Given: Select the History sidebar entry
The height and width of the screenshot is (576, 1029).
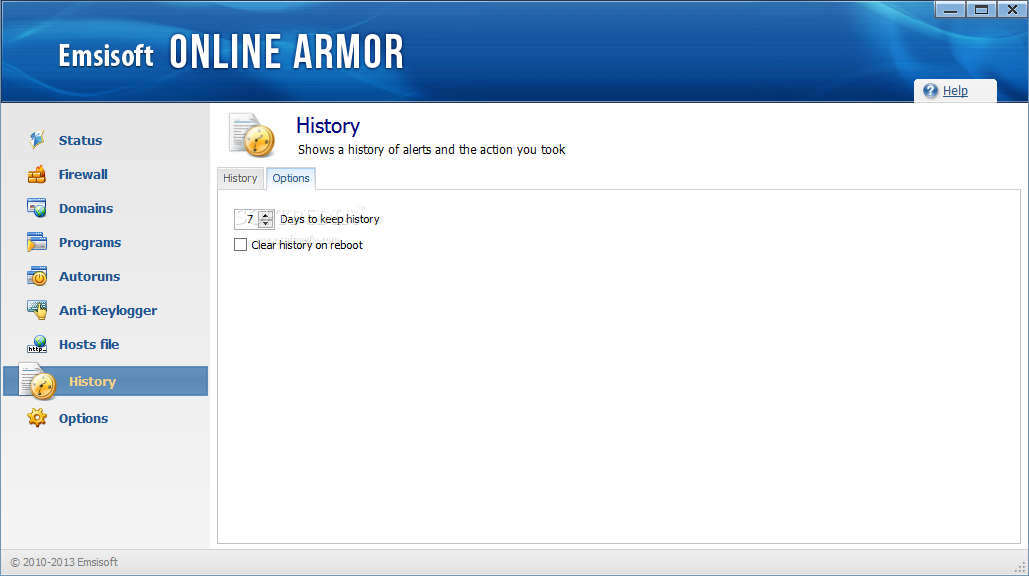Looking at the screenshot, I should (106, 381).
